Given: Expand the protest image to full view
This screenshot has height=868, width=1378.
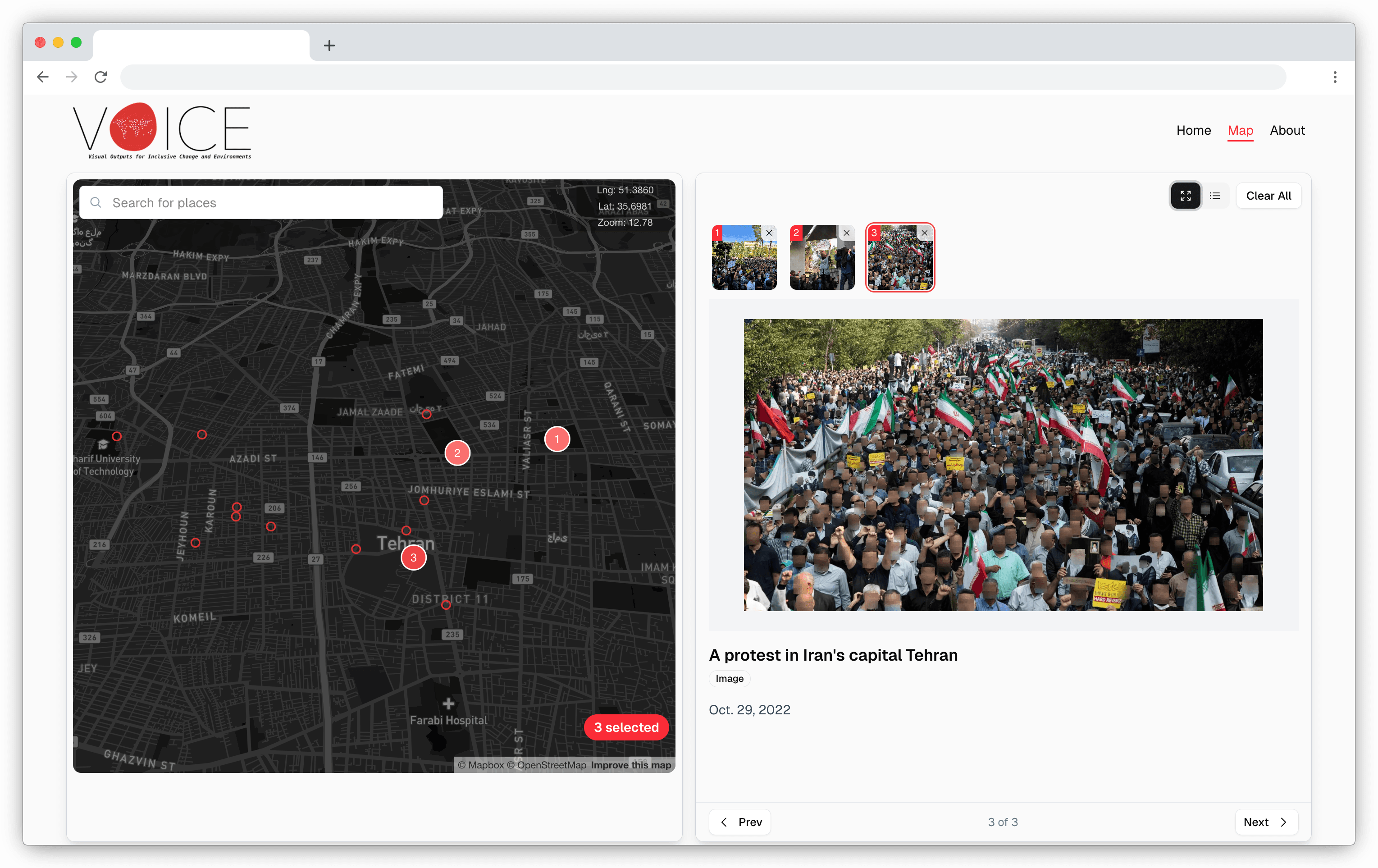Looking at the screenshot, I should pyautogui.click(x=1186, y=196).
